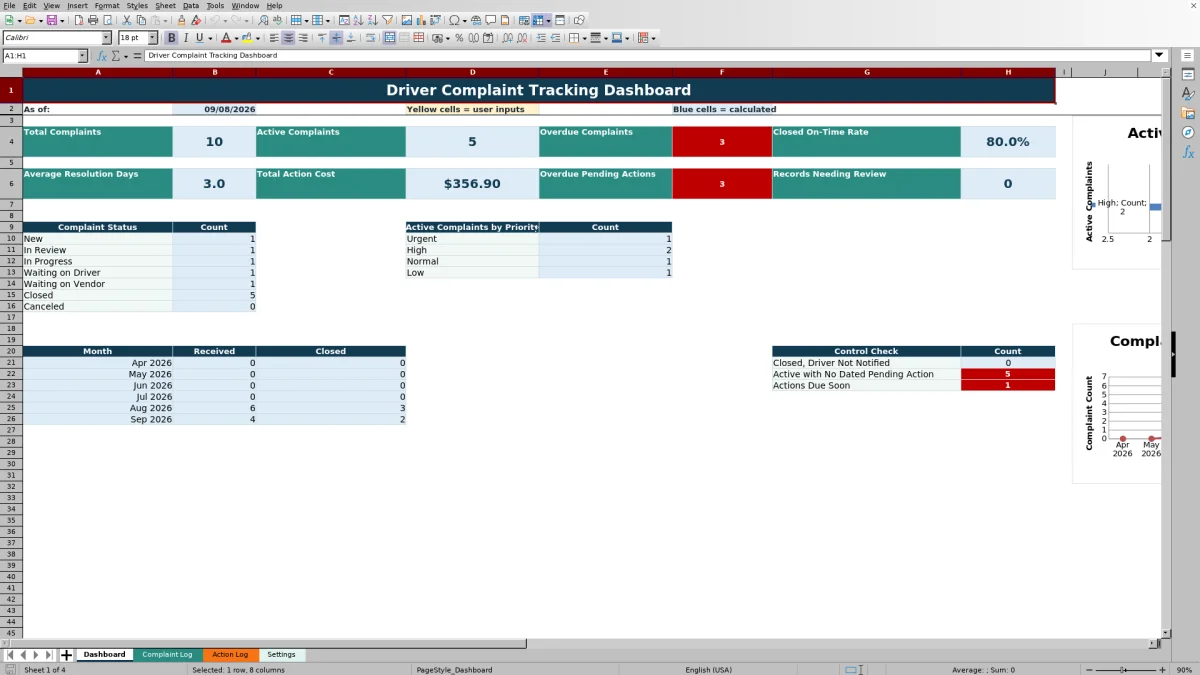Click the Export as PDF icon
Viewport: 1200px width, 675px height.
pyautogui.click(x=78, y=20)
